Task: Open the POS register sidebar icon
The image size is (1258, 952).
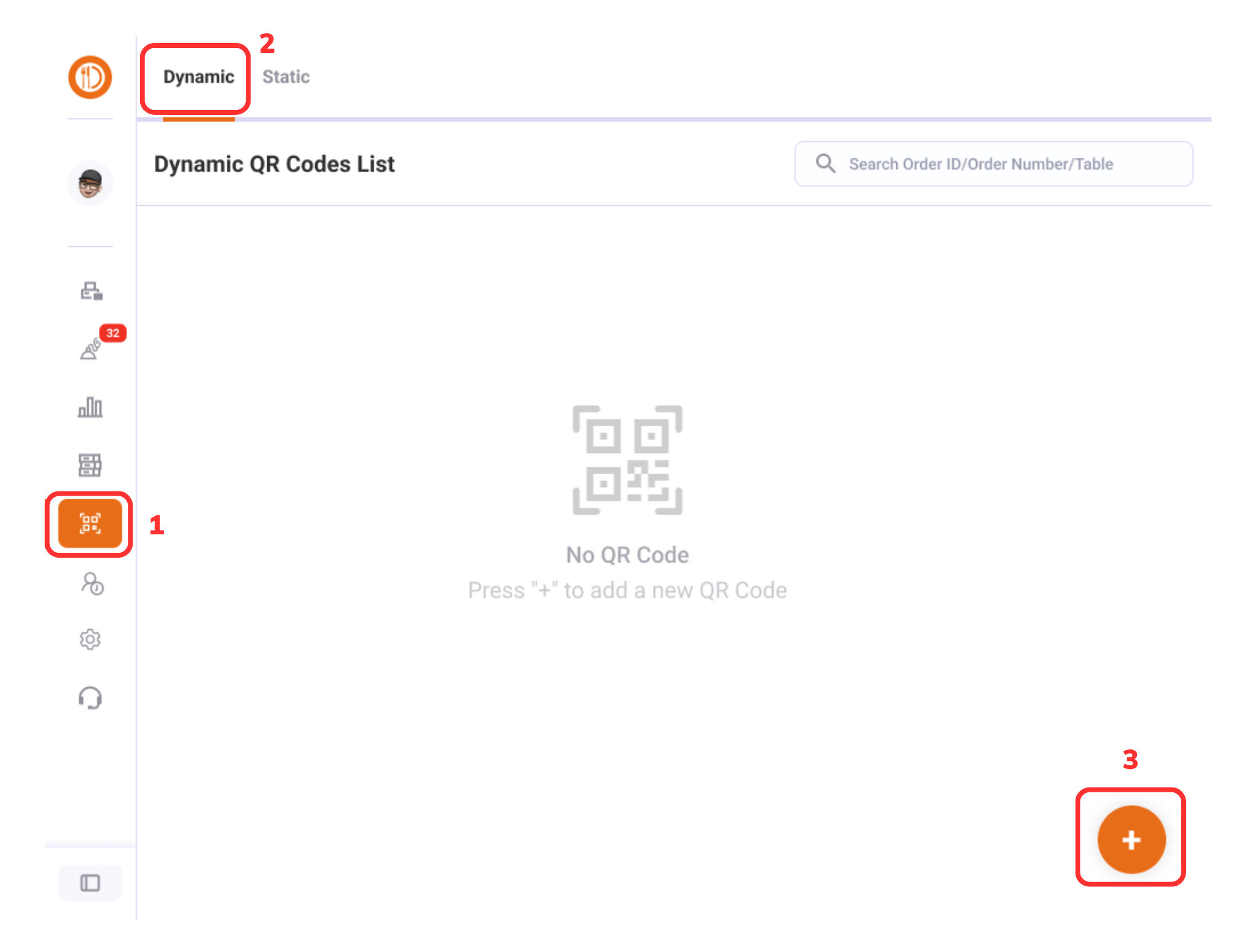Action: click(91, 291)
